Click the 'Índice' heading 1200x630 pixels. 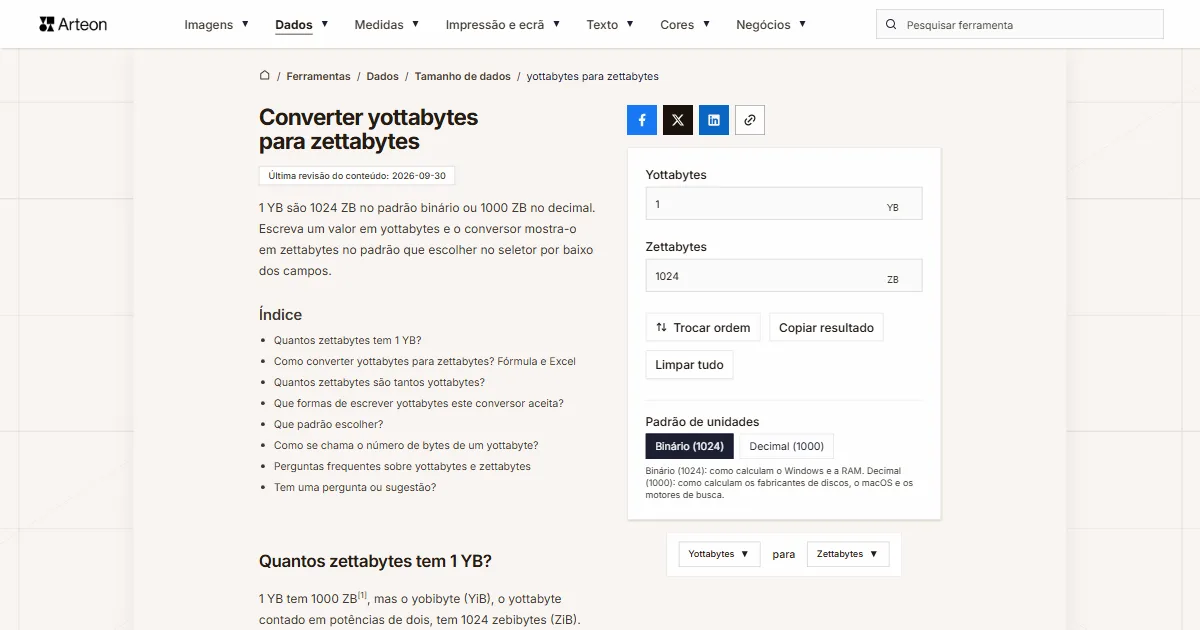click(280, 314)
